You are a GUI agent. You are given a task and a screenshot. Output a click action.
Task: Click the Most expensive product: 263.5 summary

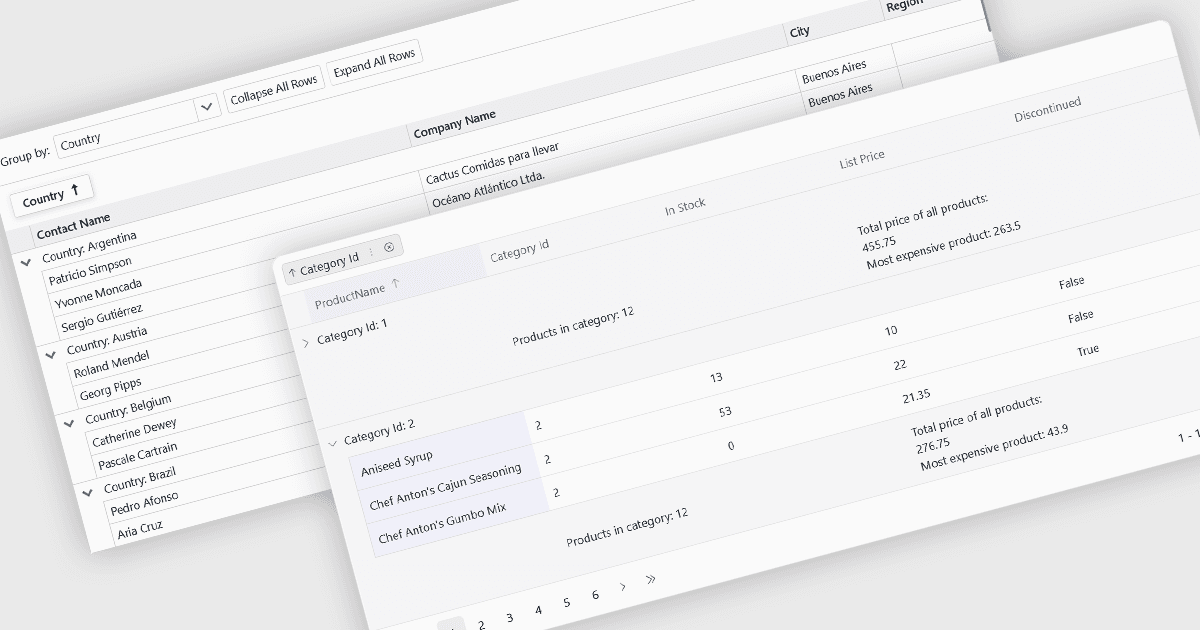(x=943, y=246)
